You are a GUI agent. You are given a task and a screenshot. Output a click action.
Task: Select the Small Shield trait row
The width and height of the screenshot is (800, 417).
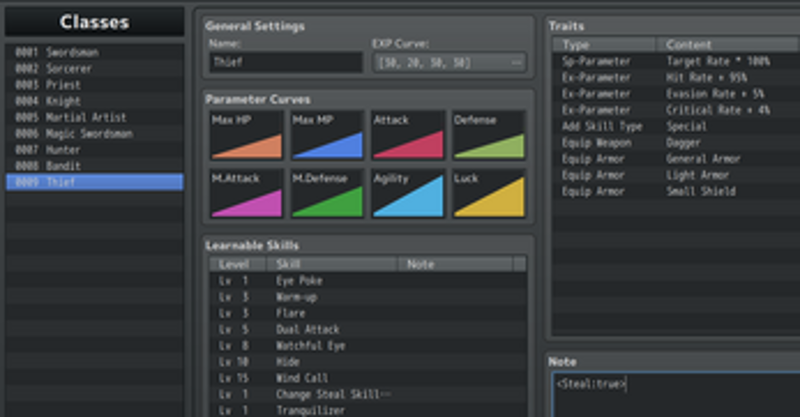[677, 191]
